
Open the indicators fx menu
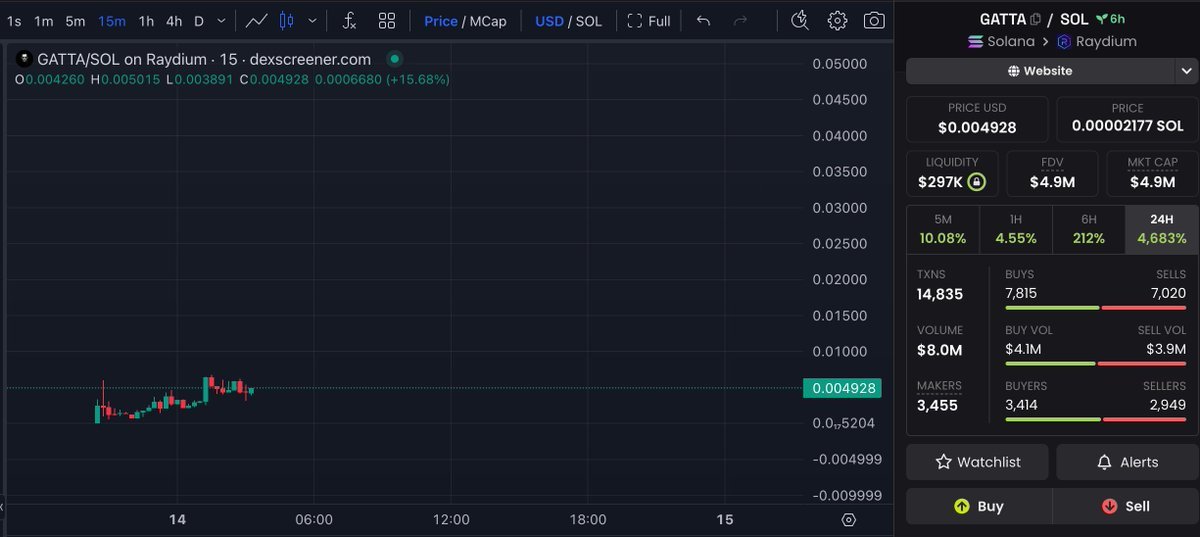(349, 21)
